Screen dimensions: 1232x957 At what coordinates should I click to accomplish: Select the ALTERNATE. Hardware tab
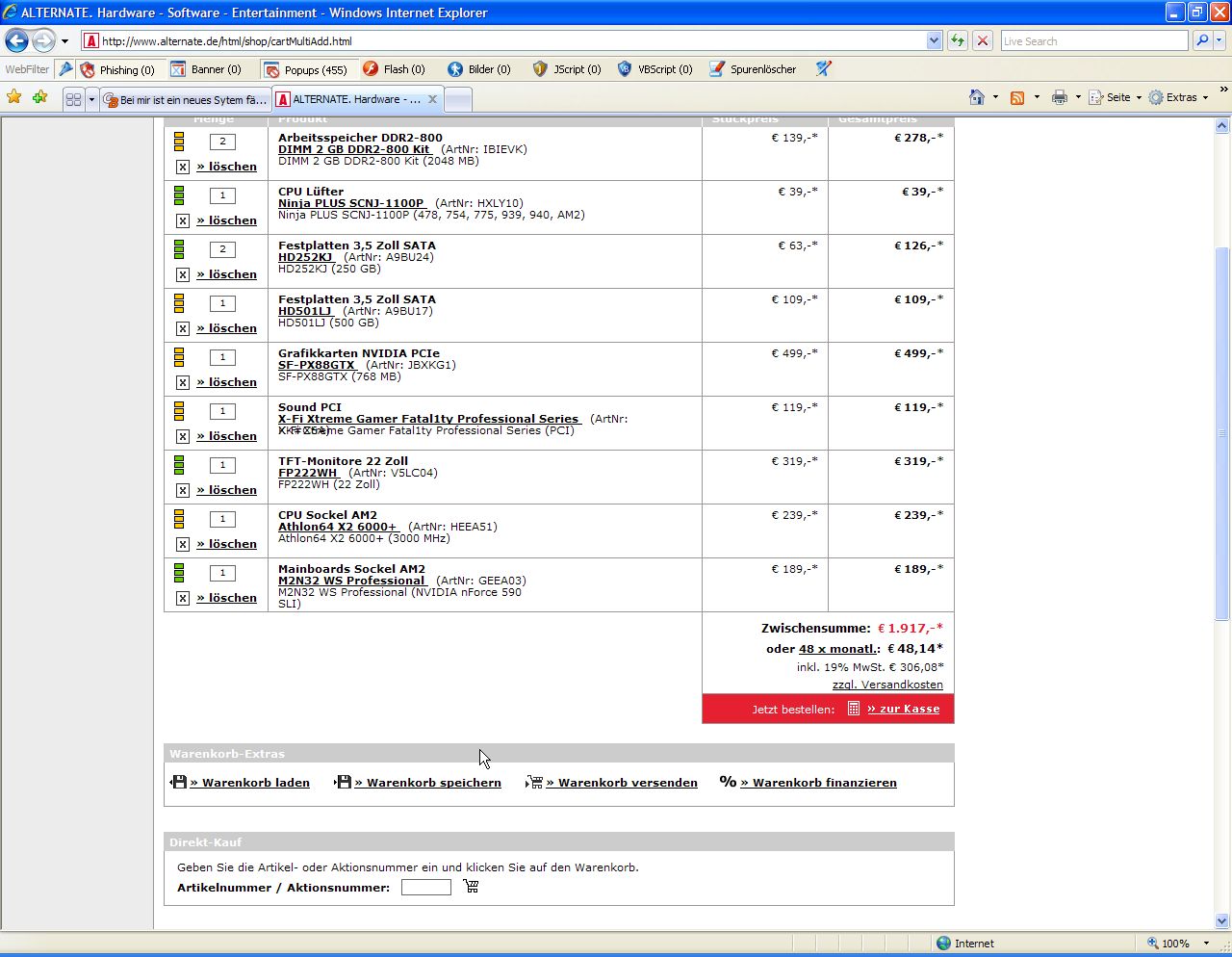tap(356, 99)
